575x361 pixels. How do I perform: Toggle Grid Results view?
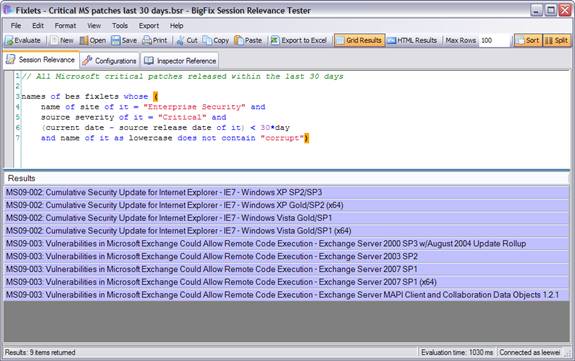(x=359, y=40)
